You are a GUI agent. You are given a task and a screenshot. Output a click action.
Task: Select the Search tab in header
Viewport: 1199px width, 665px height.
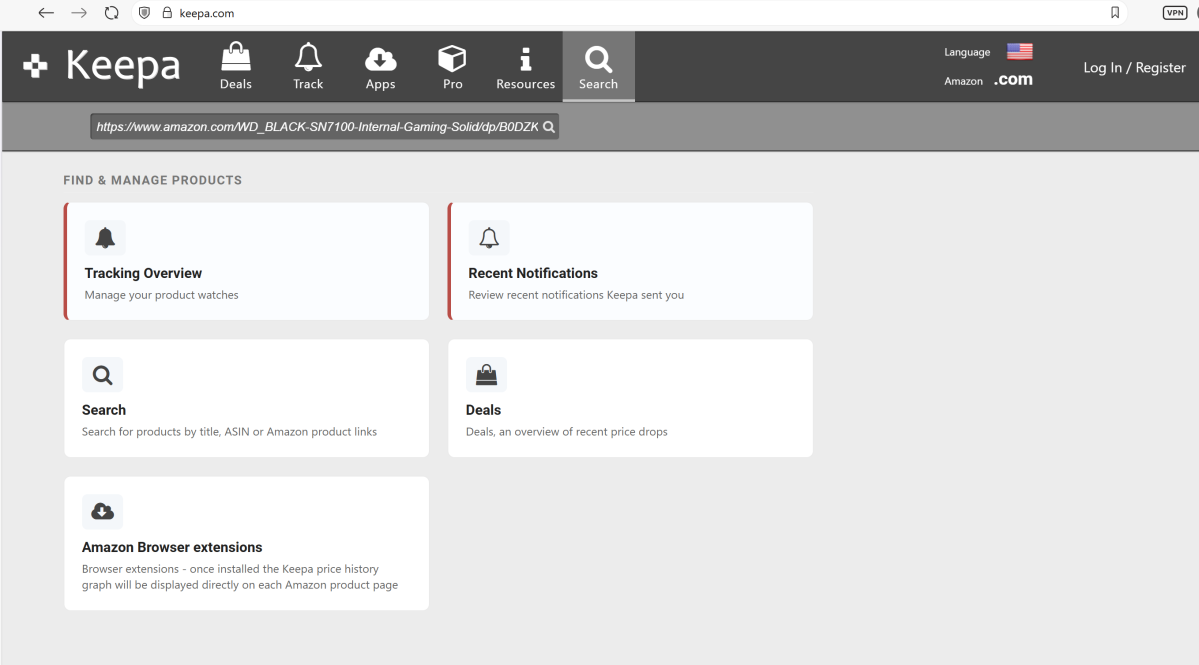coord(598,66)
